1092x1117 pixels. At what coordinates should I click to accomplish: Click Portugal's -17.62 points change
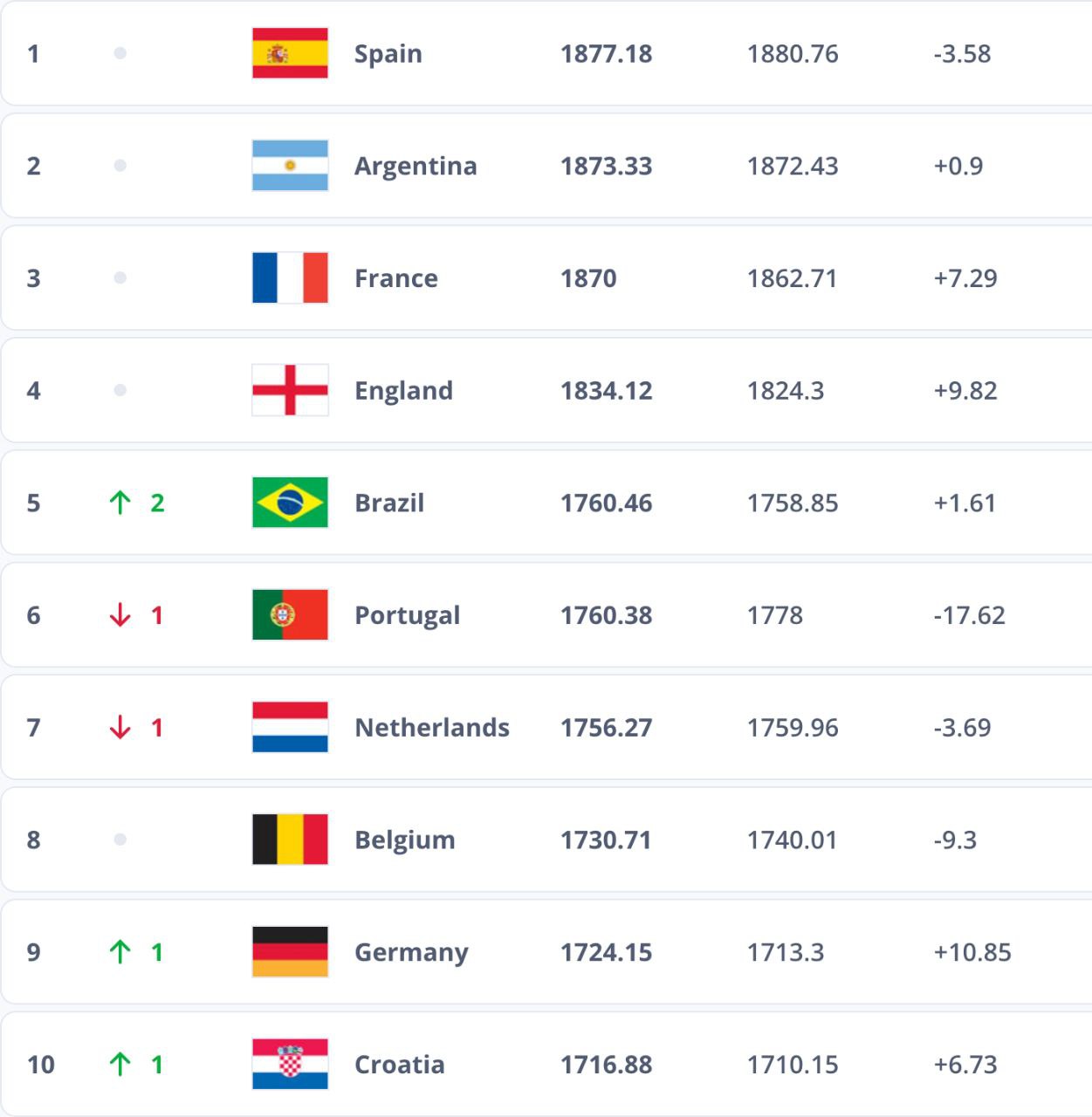(x=969, y=615)
